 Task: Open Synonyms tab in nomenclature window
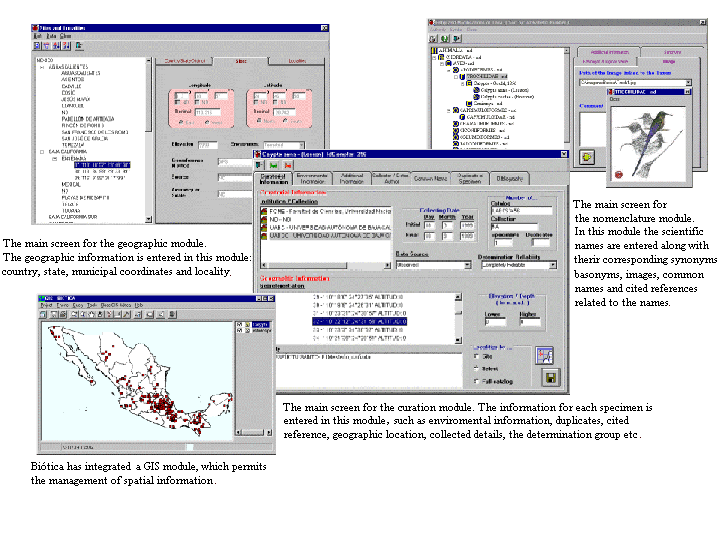click(672, 52)
